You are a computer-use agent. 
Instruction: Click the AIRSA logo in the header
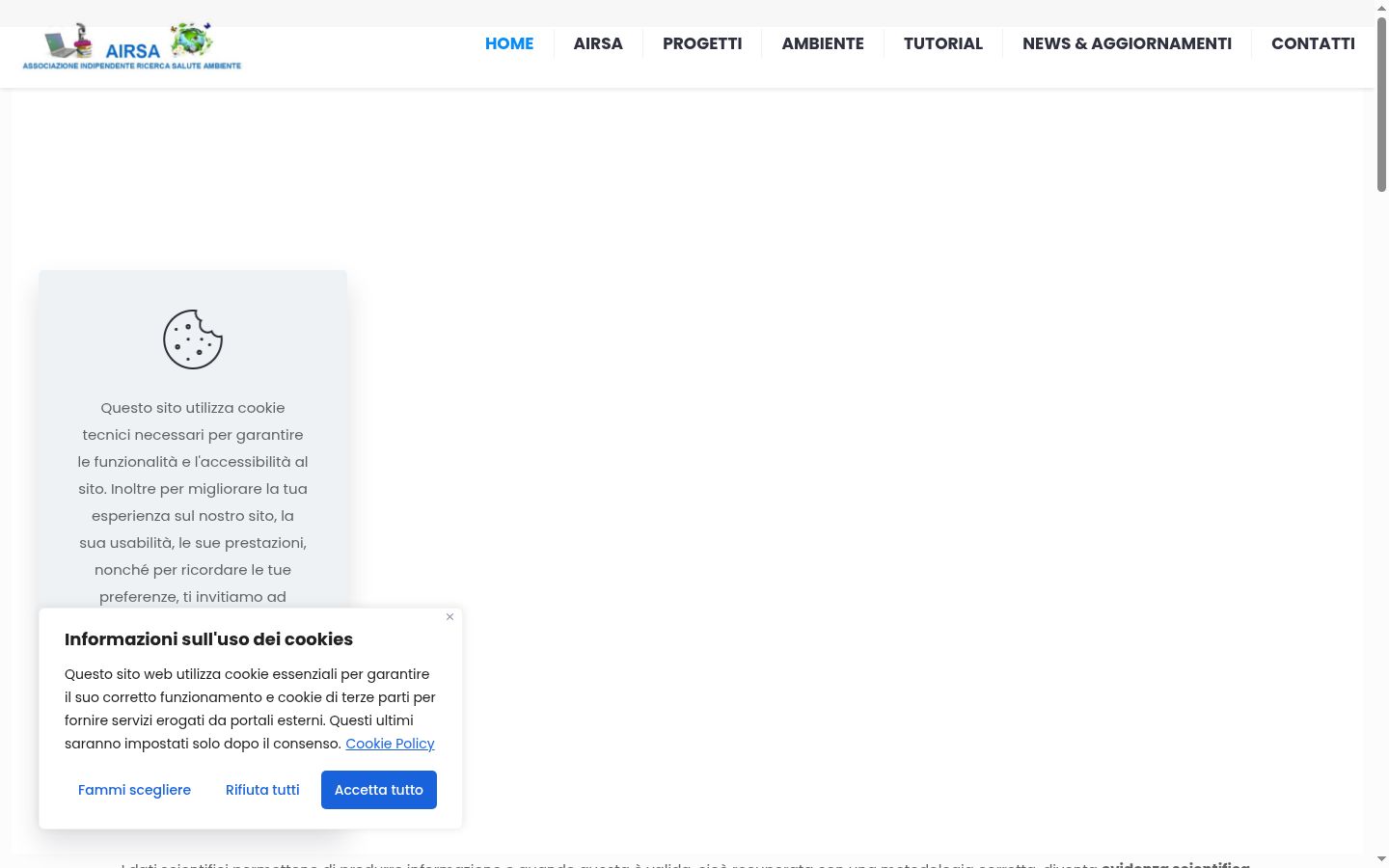coord(132,46)
